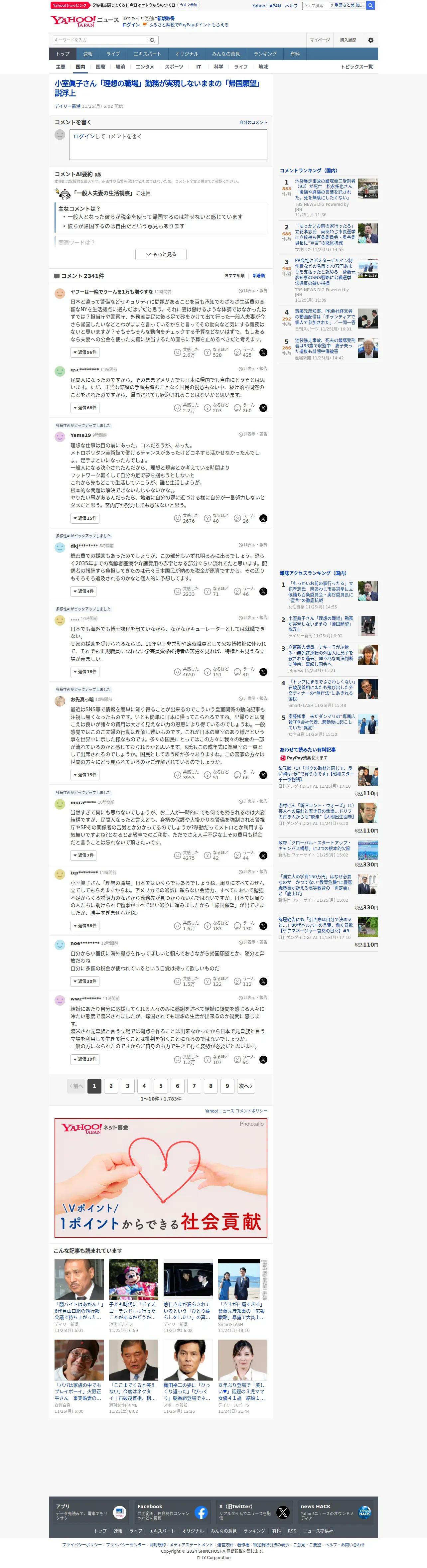Expand 返信4件 replies
Viewport: 427px width, 1568px height.
[x=83, y=591]
